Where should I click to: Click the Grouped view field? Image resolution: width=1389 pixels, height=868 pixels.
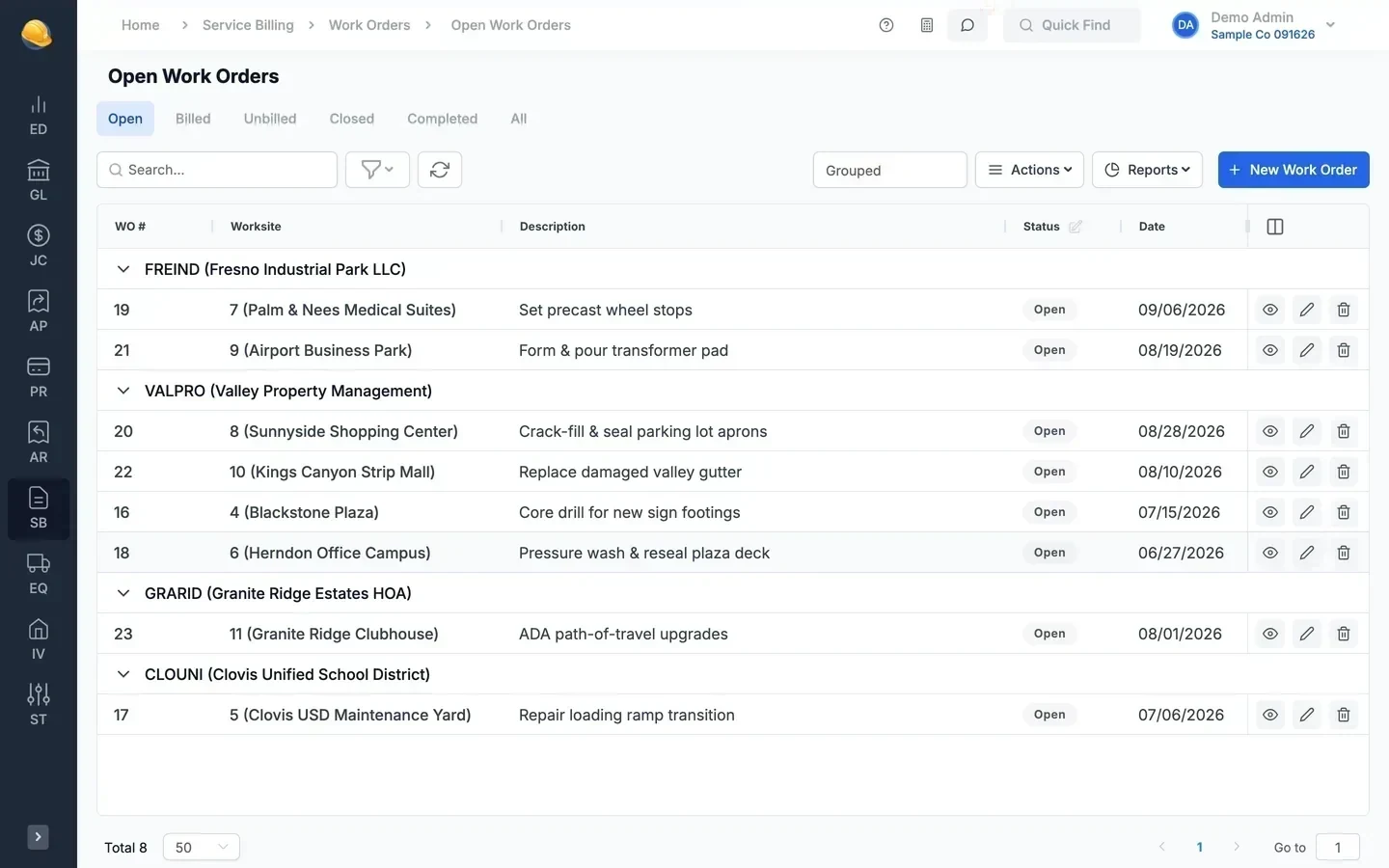tap(890, 170)
